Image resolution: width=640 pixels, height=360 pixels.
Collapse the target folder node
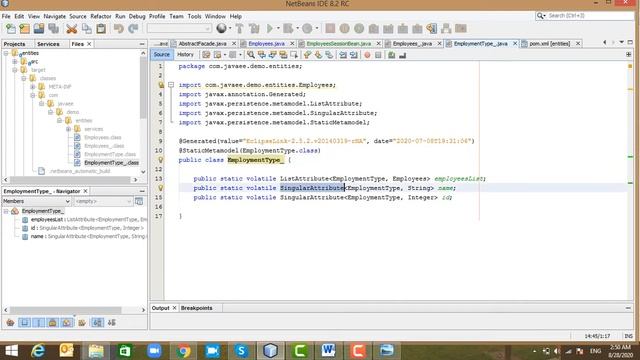tap(15, 70)
